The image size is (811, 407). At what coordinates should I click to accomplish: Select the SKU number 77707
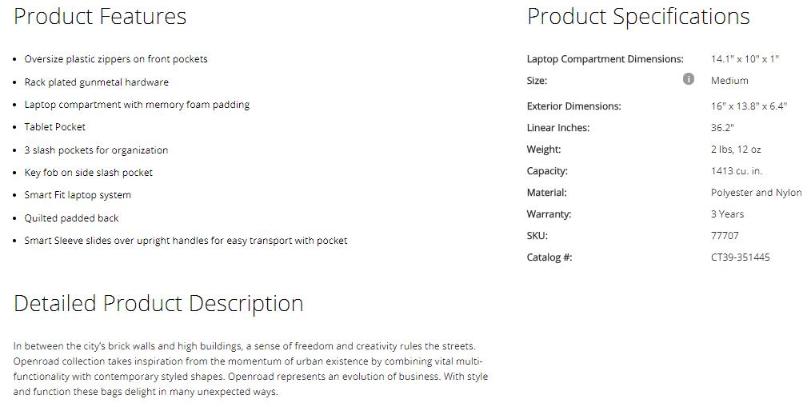pyautogui.click(x=724, y=236)
